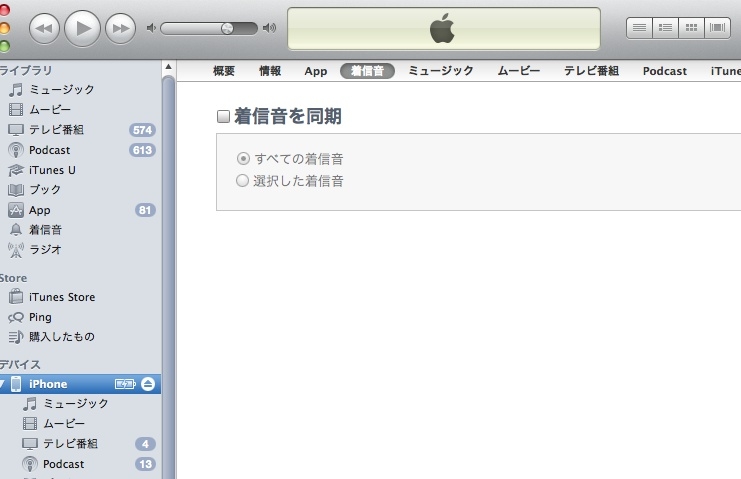Open App in the library sidebar
Image resolution: width=741 pixels, height=479 pixels.
(x=80, y=210)
